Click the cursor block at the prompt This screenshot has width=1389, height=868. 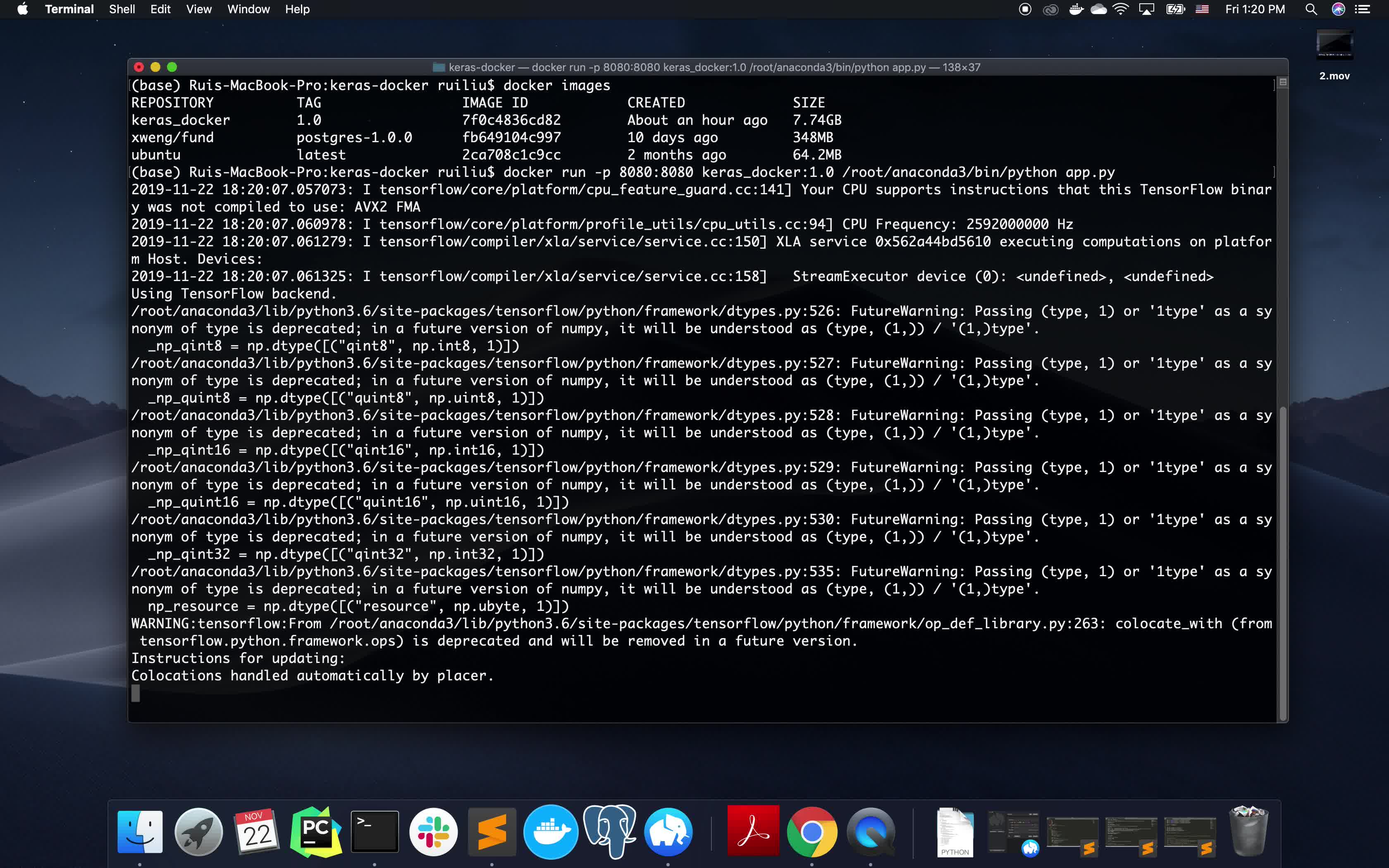pyautogui.click(x=136, y=694)
